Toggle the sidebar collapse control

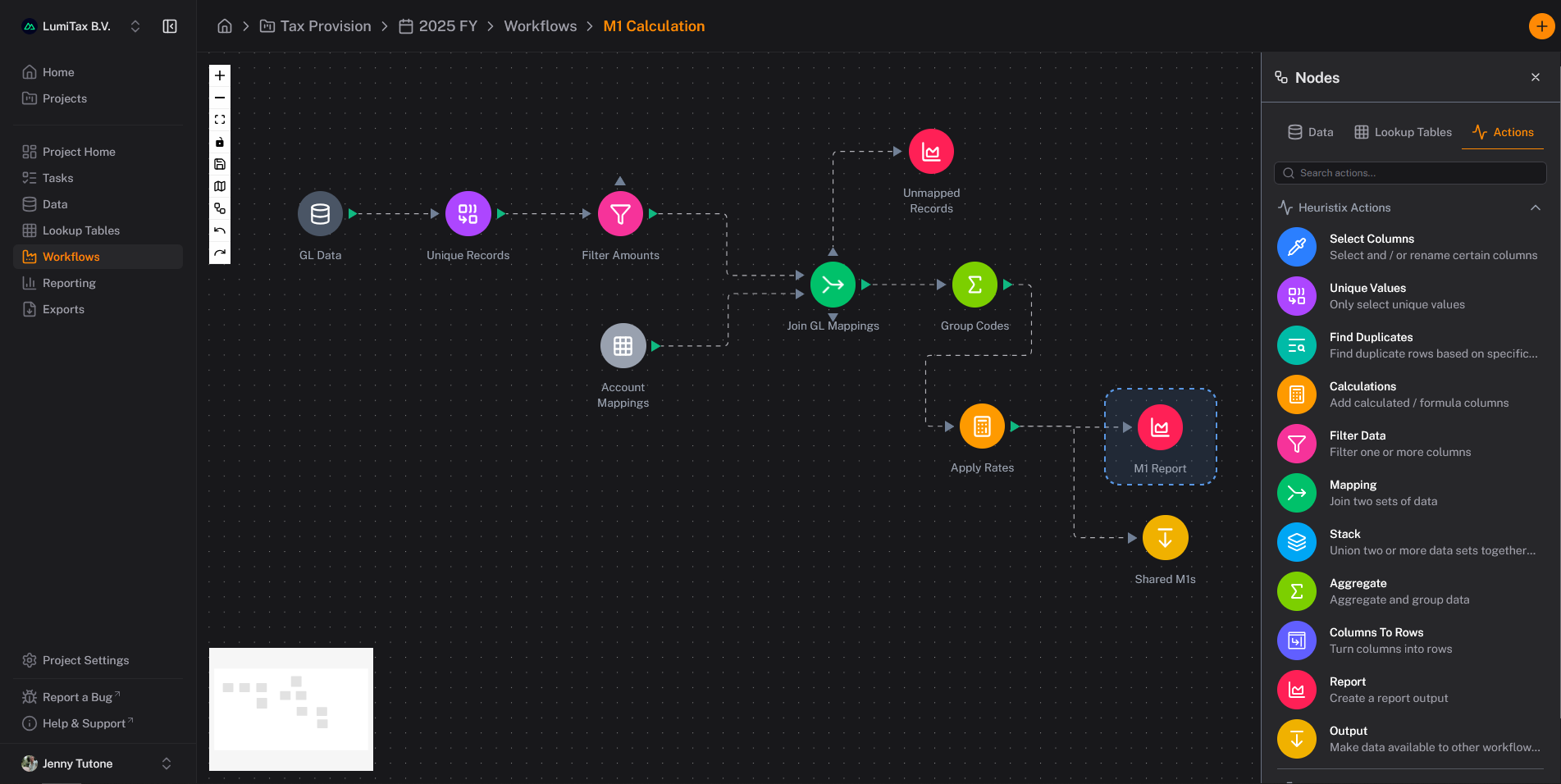(170, 25)
